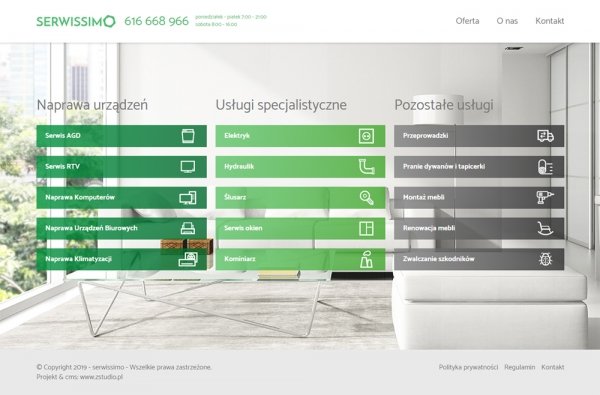
Task: Click the power socket icon for Elektryk
Action: (366, 136)
